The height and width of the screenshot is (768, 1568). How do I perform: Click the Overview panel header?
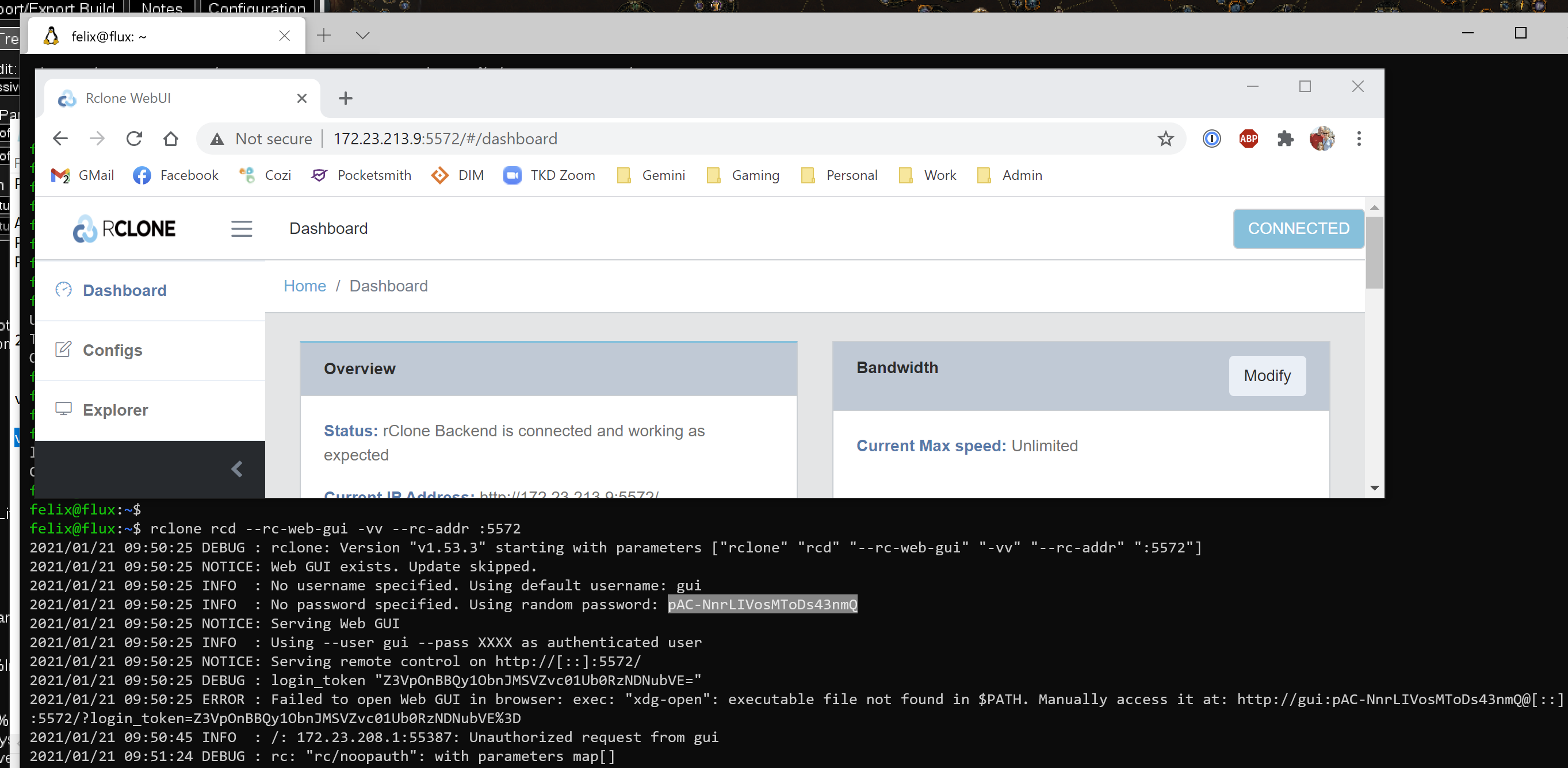coord(548,369)
